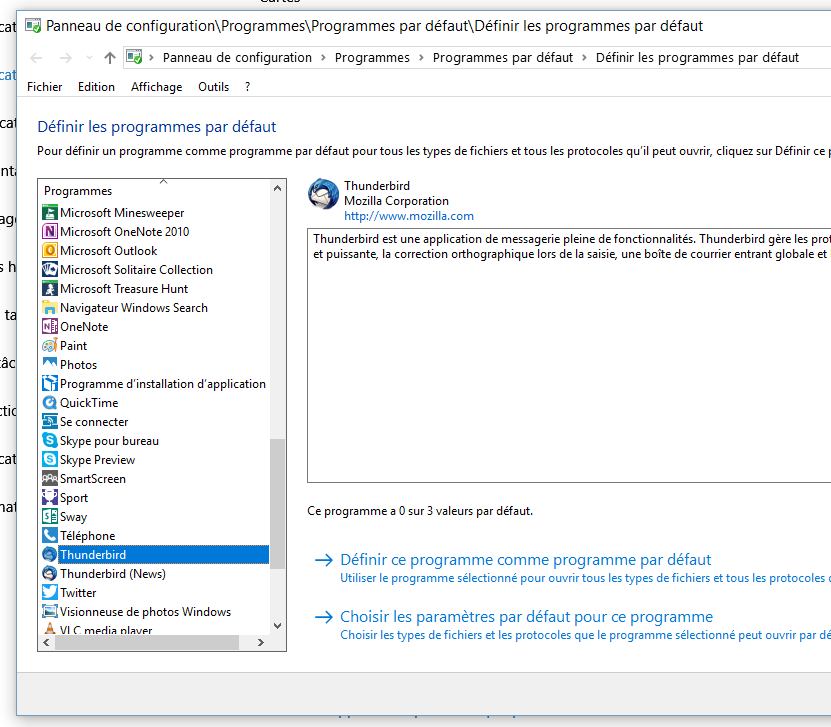831x727 pixels.
Task: Go up one level with up arrow
Action: pos(110,58)
